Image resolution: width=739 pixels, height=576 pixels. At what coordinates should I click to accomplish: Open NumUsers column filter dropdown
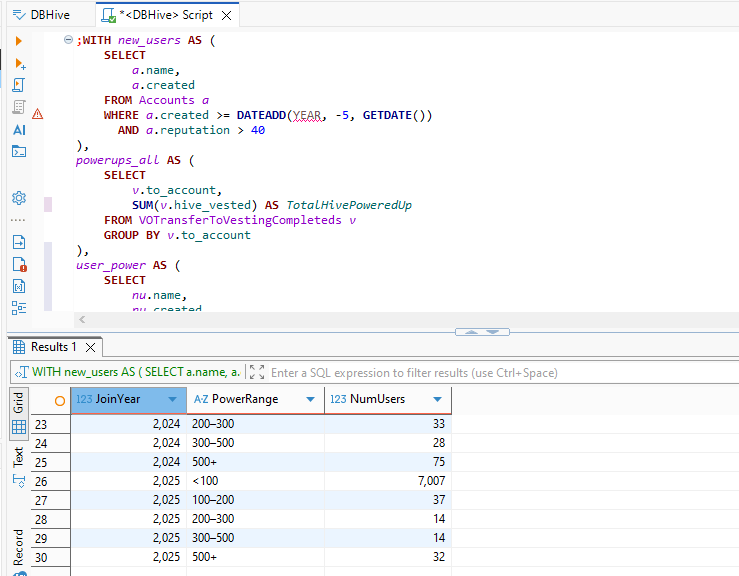(x=437, y=399)
